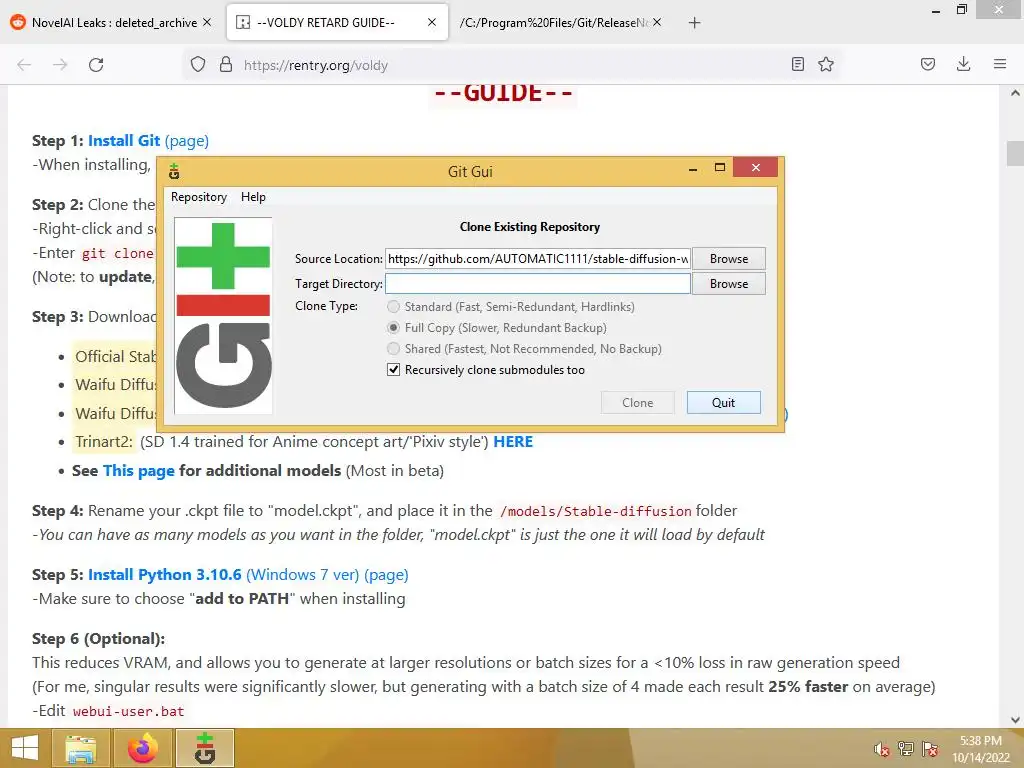
Task: Open Firefox downloads panel
Action: point(963,64)
